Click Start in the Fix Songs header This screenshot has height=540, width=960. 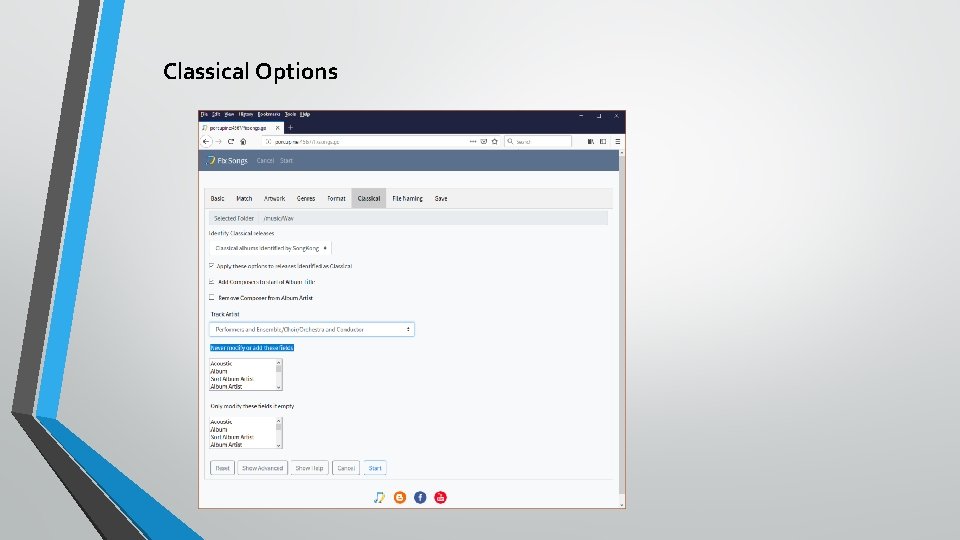[x=287, y=160]
